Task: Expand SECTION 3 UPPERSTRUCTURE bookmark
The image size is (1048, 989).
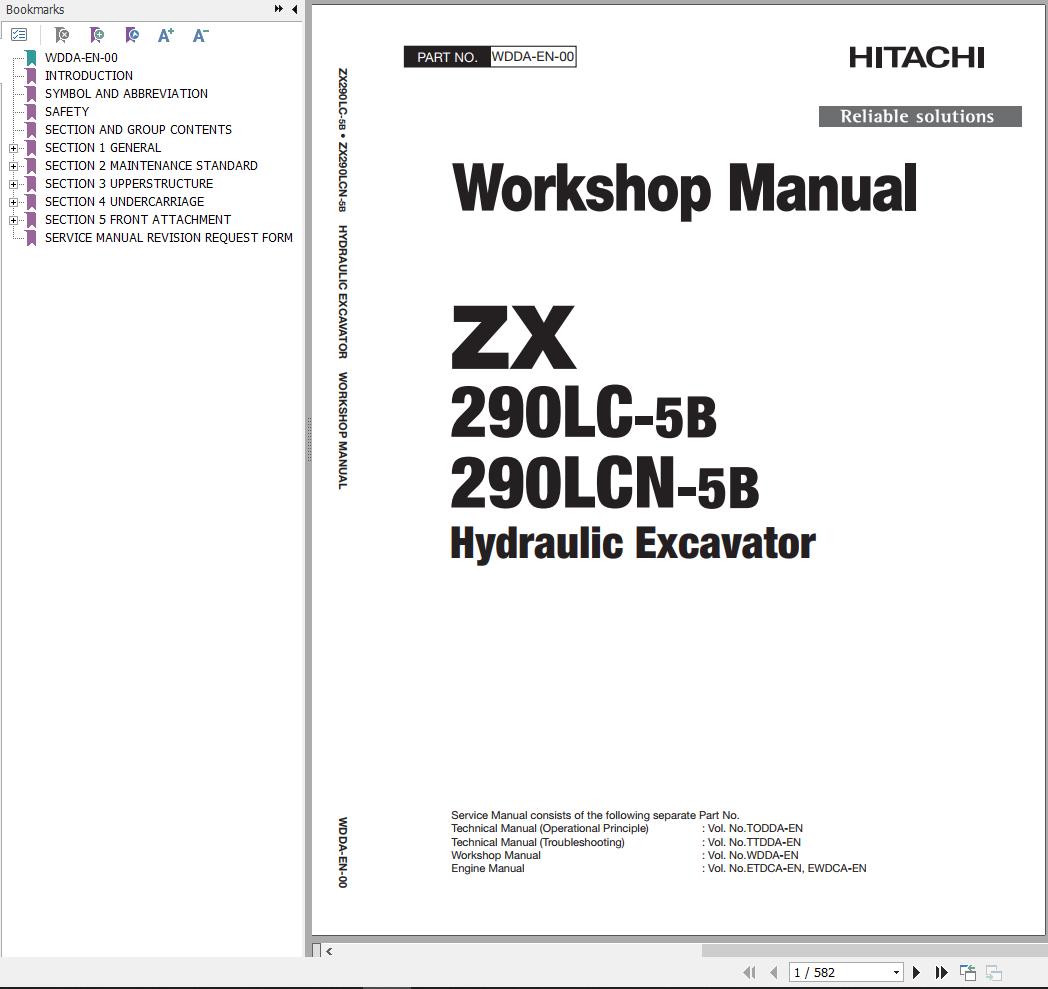Action: [13, 184]
